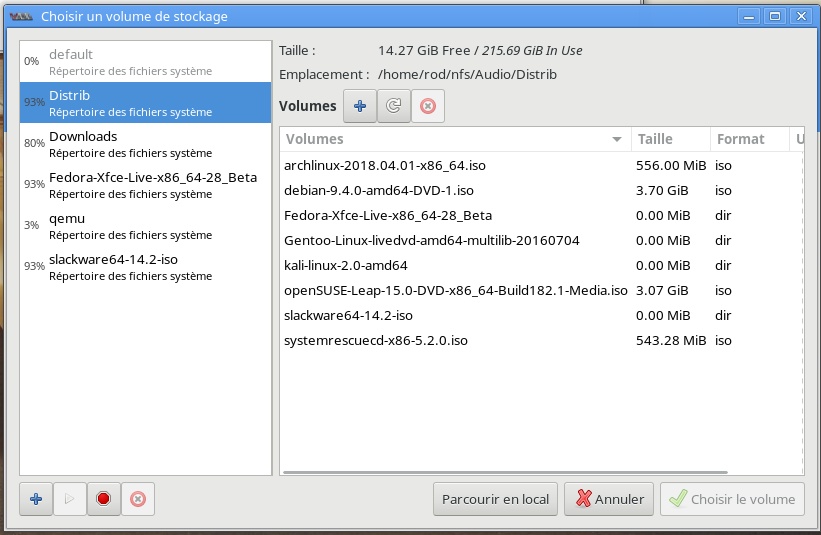Stop the pool with red record icon
Screen dimensions: 821x535
pos(104,499)
